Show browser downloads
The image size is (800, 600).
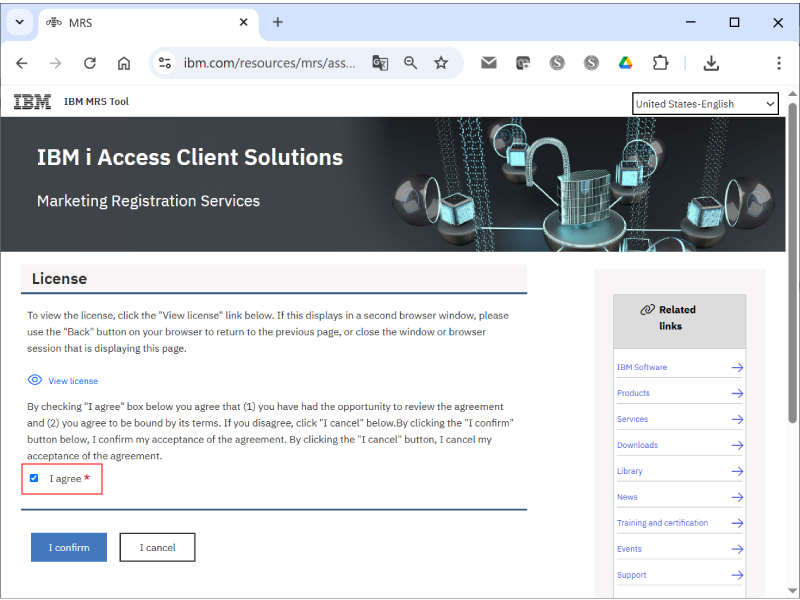[x=711, y=63]
